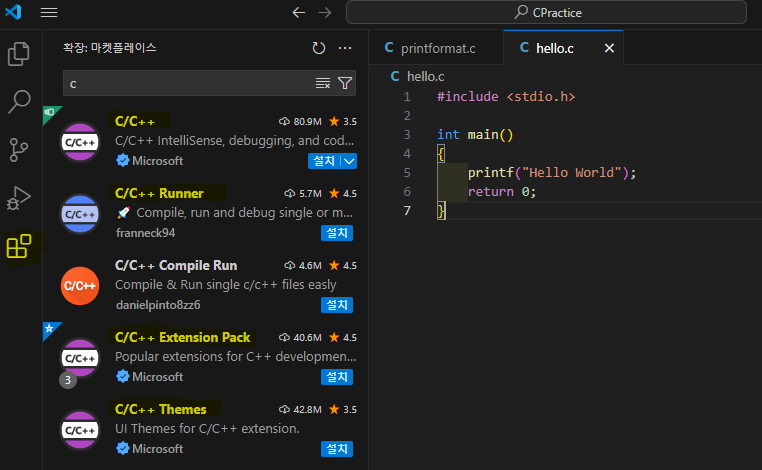Clear the extensions search results

coord(323,84)
